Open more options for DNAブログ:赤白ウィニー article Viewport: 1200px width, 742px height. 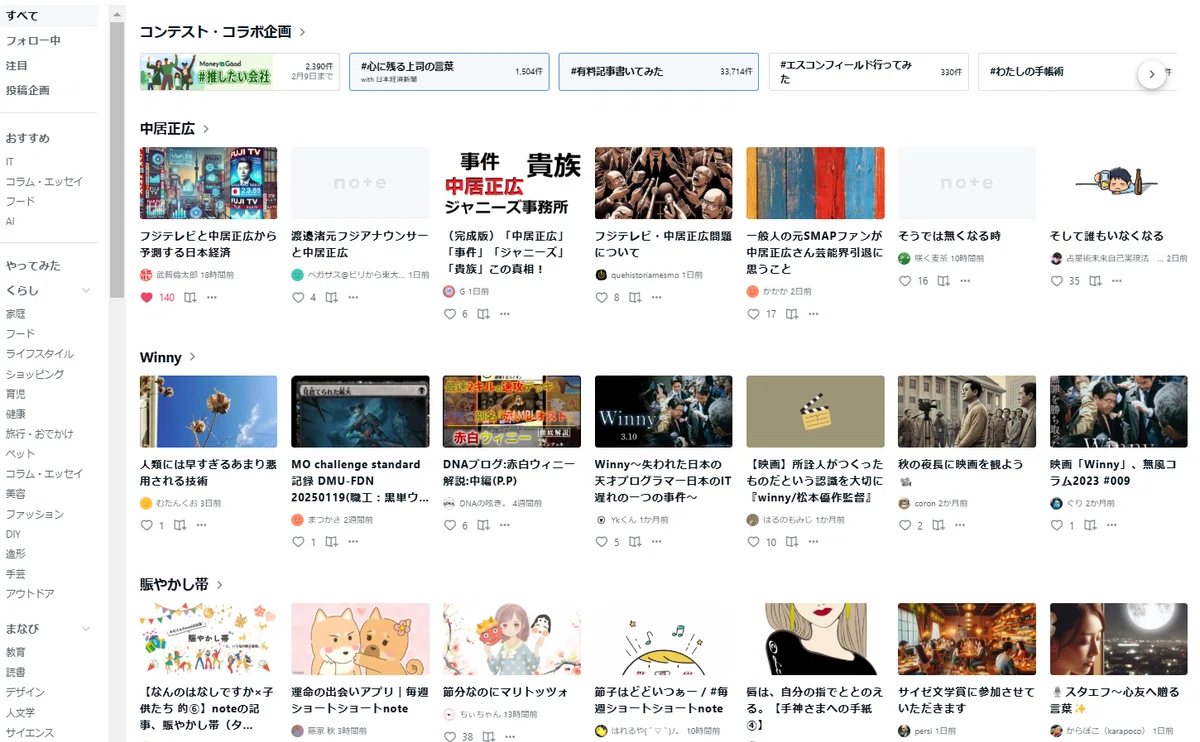click(507, 525)
